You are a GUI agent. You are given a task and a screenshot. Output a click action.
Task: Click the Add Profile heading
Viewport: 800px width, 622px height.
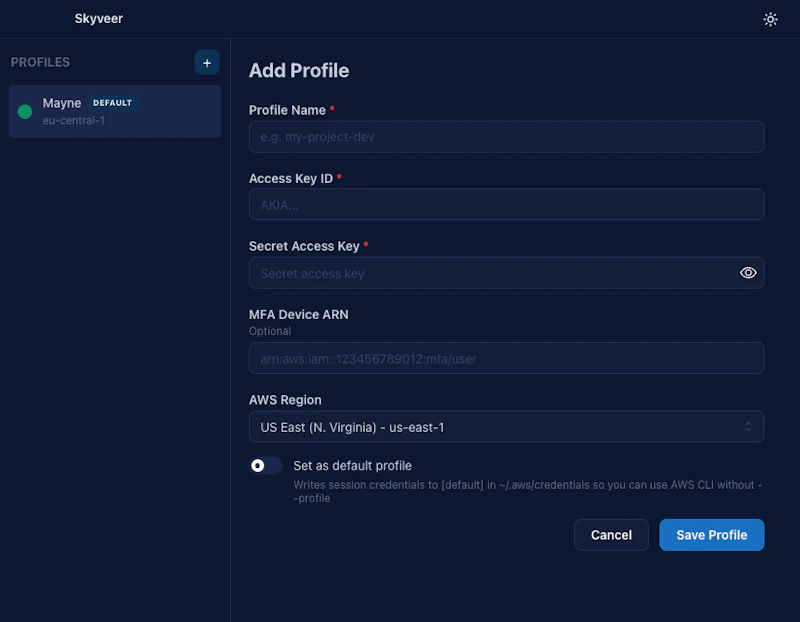[x=299, y=70]
